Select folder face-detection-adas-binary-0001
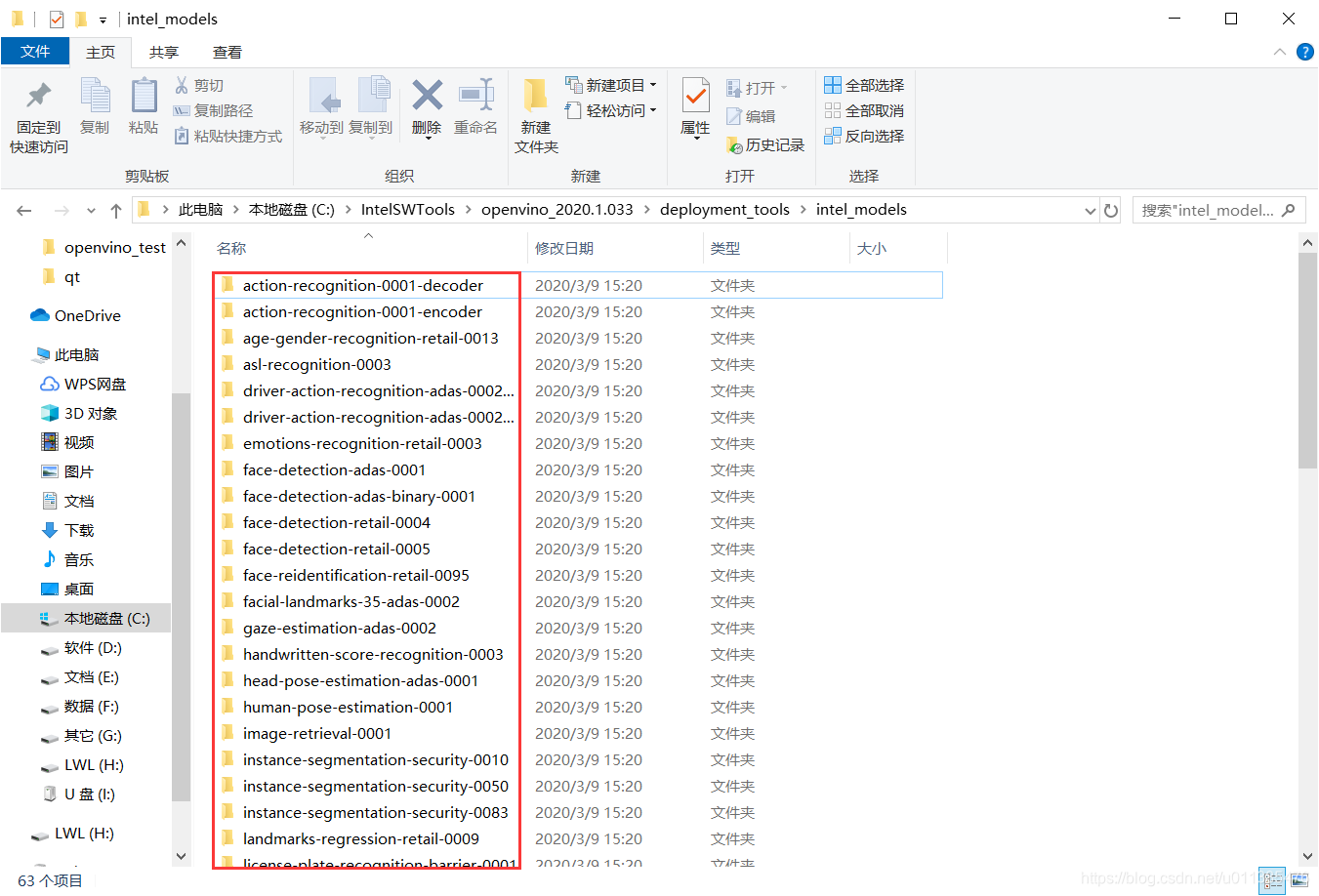The height and width of the screenshot is (896, 1319). click(359, 497)
